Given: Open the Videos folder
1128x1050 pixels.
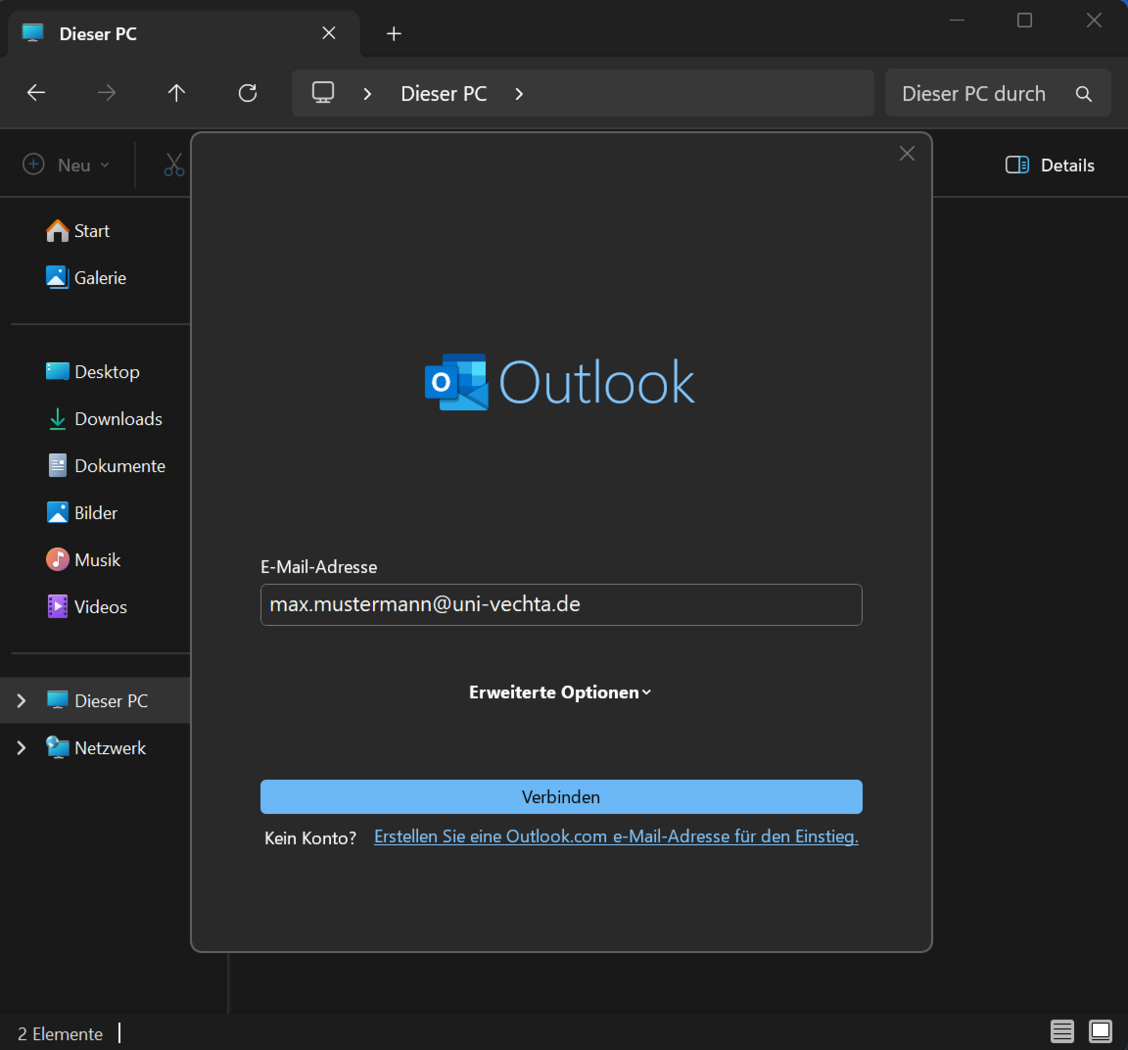Looking at the screenshot, I should pyautogui.click(x=86, y=607).
